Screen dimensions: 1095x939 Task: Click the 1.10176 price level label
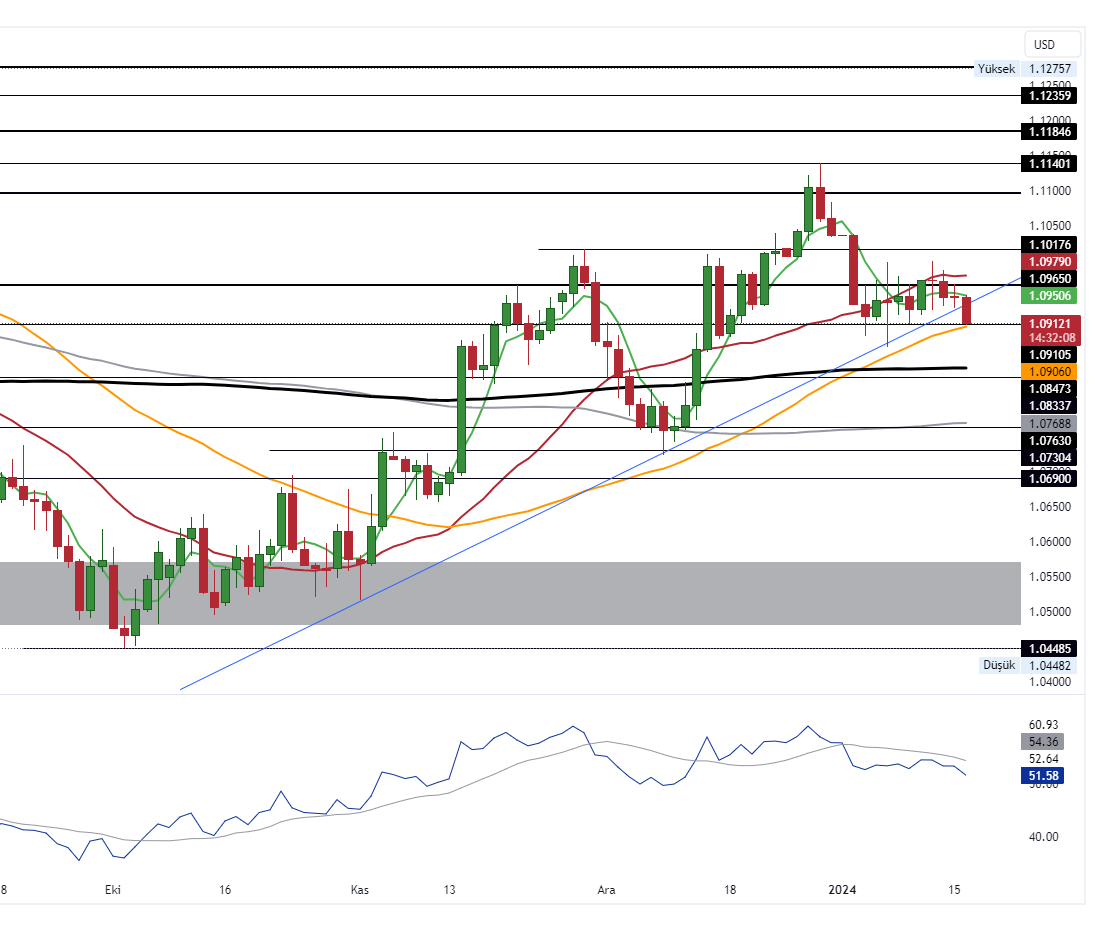(x=1049, y=245)
